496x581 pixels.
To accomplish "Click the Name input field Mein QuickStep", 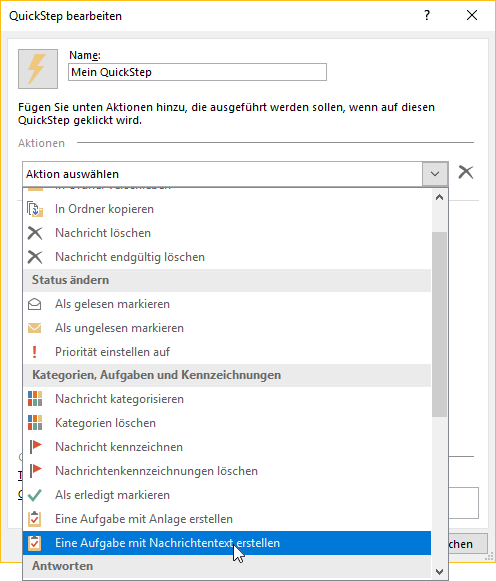I will pos(197,72).
